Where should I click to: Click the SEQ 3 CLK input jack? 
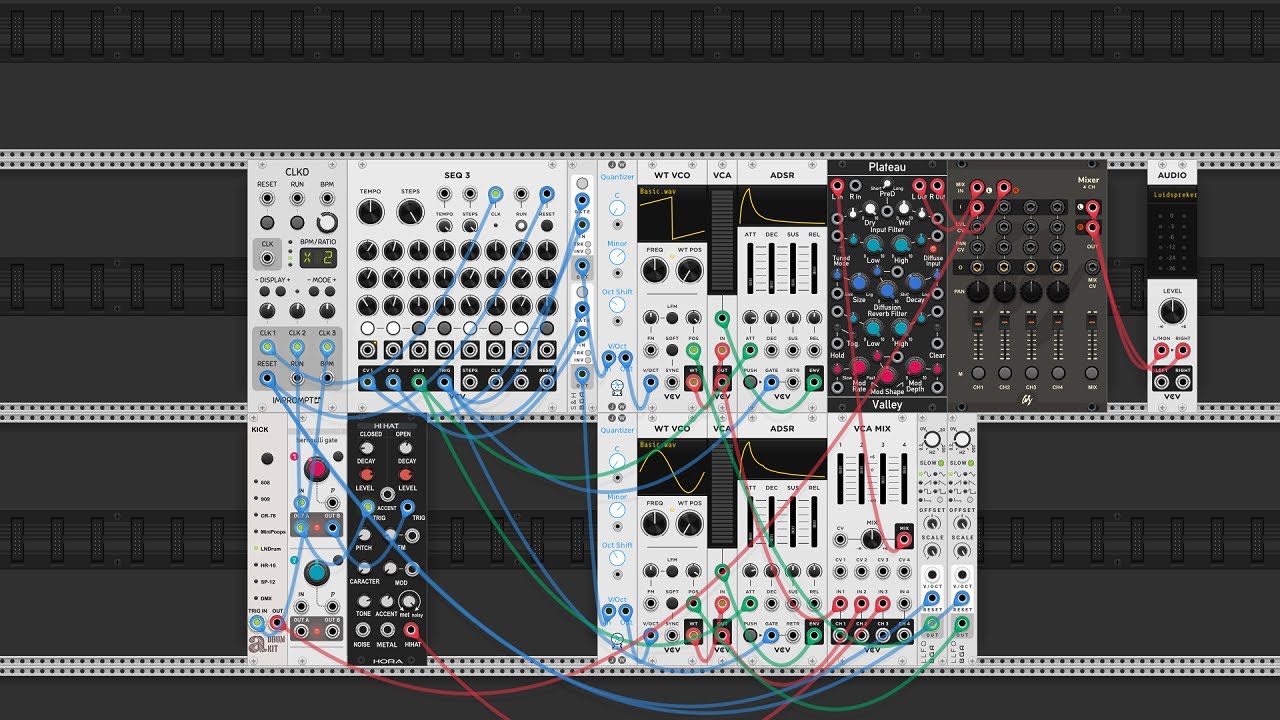tap(495, 194)
